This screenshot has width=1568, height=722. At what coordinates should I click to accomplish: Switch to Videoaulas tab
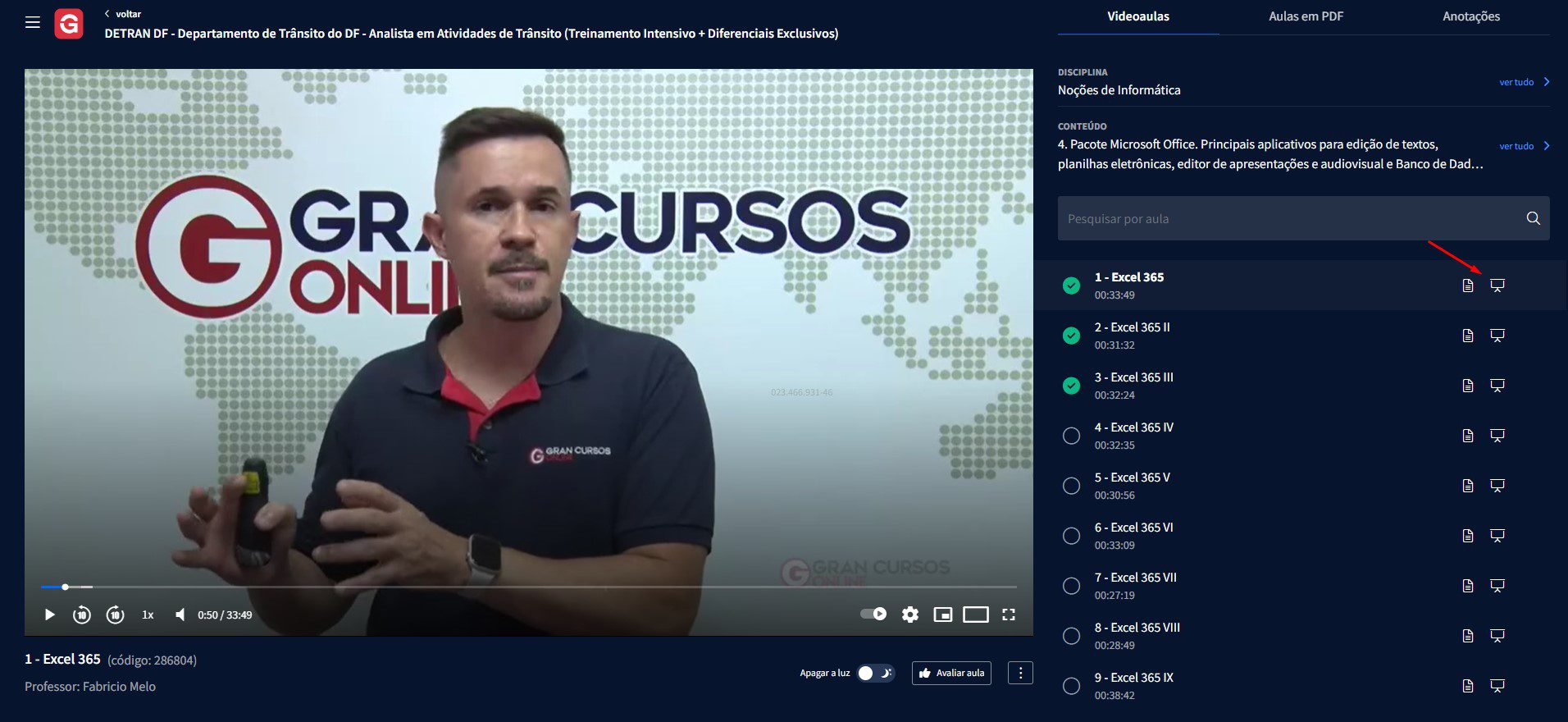[x=1138, y=16]
